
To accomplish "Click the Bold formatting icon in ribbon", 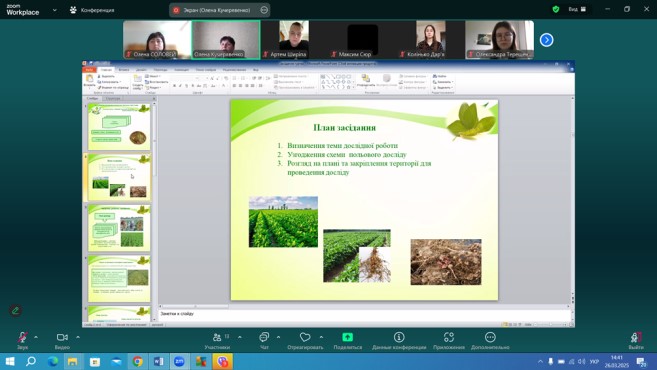I will coord(174,86).
